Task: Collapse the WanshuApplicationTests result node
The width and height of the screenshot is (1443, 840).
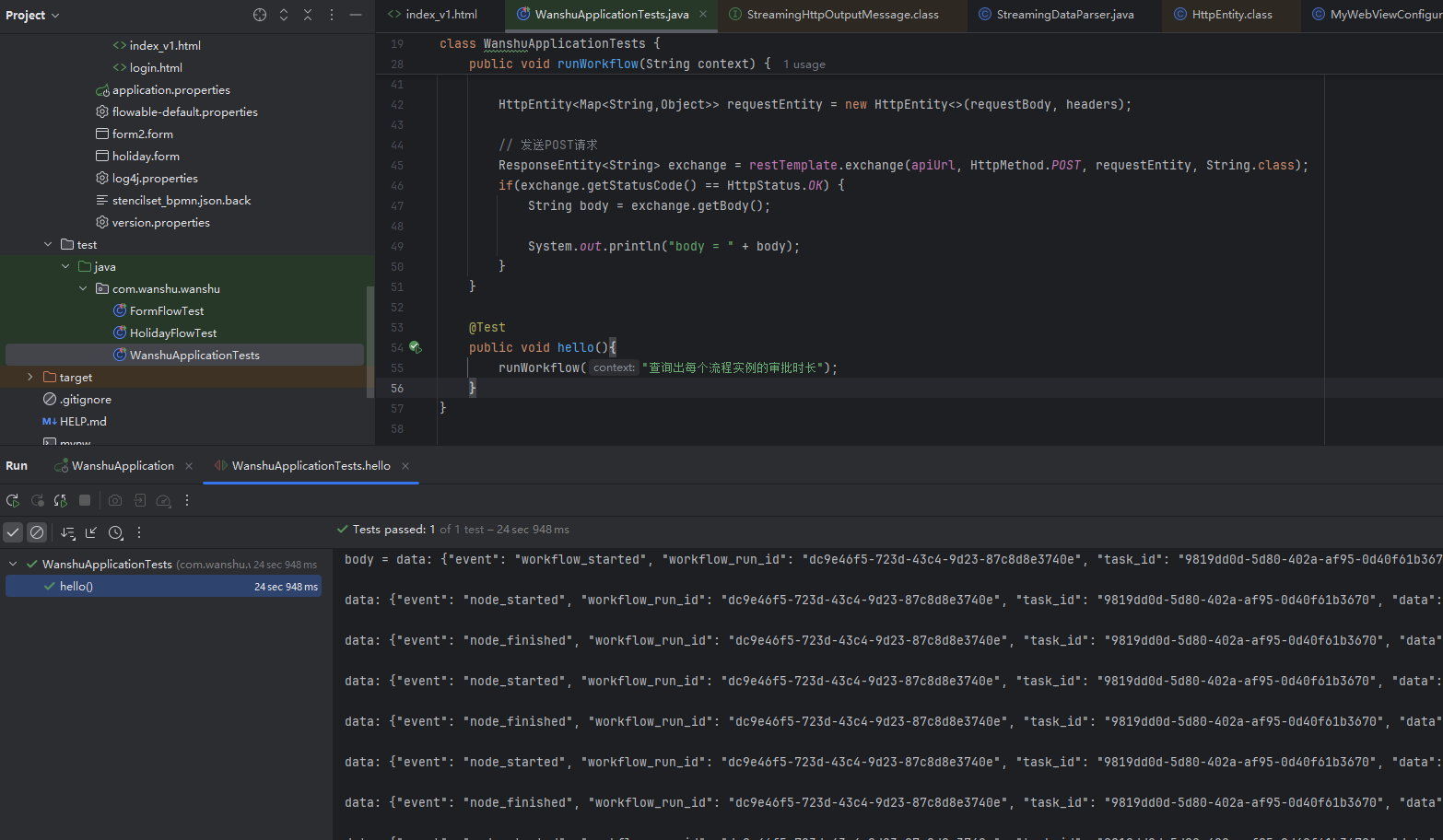Action: coord(13,564)
